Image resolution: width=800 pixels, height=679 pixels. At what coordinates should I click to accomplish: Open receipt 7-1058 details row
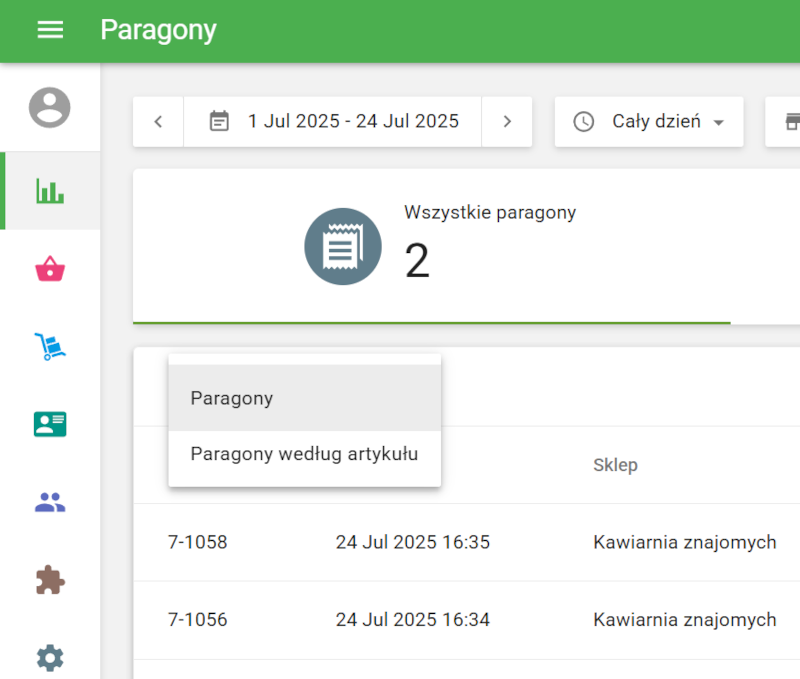[x=400, y=541]
